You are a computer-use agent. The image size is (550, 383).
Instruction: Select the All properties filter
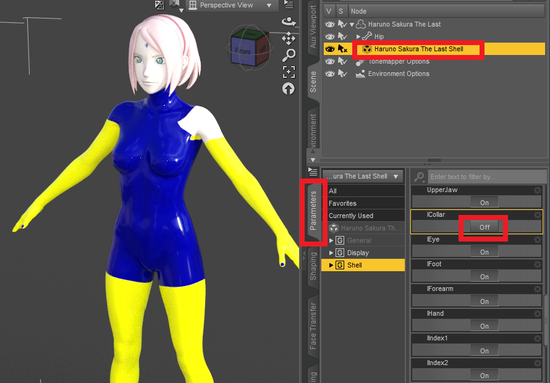click(363, 191)
